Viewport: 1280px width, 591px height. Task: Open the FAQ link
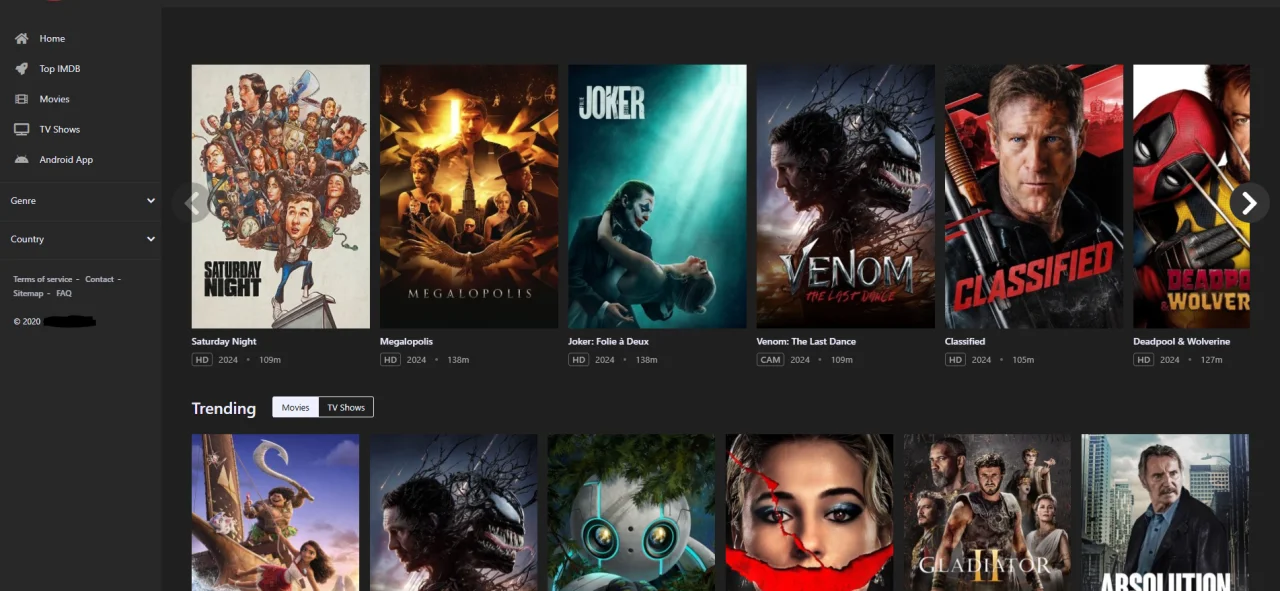click(64, 293)
